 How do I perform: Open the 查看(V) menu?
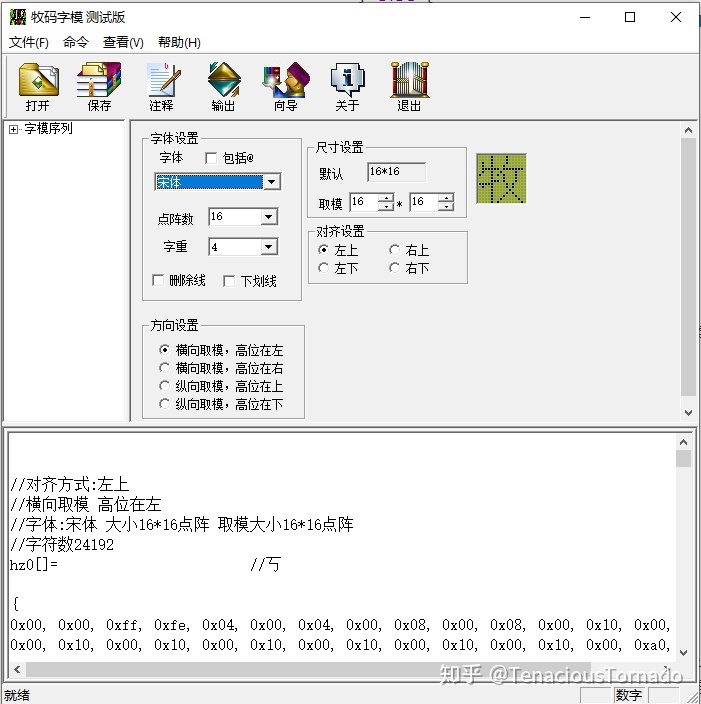click(123, 43)
